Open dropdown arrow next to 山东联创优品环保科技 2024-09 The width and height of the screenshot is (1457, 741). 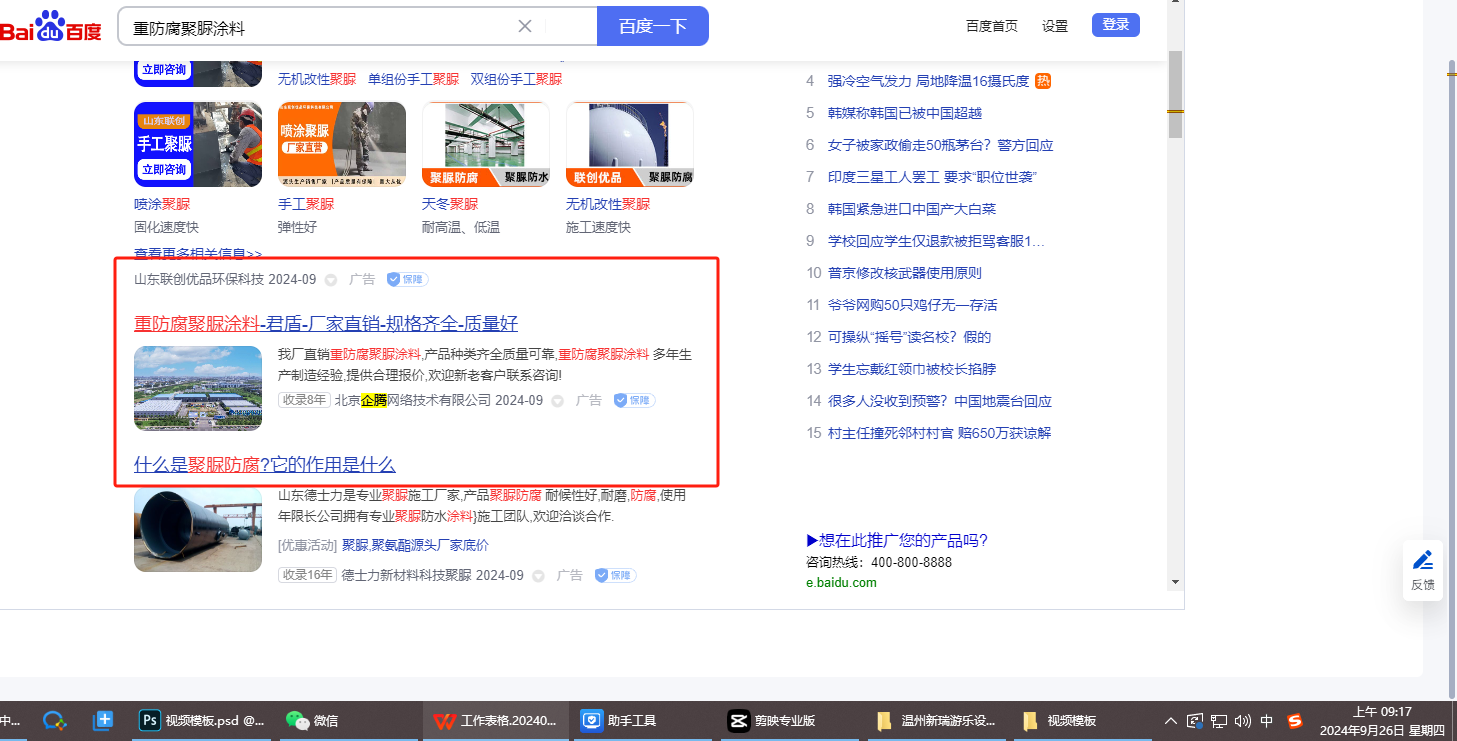[331, 280]
